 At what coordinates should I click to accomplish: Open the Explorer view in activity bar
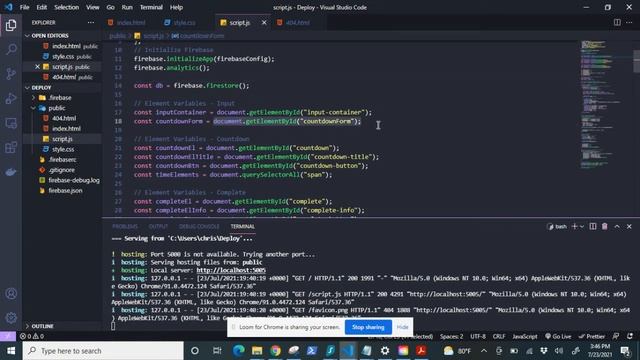pyautogui.click(x=11, y=25)
